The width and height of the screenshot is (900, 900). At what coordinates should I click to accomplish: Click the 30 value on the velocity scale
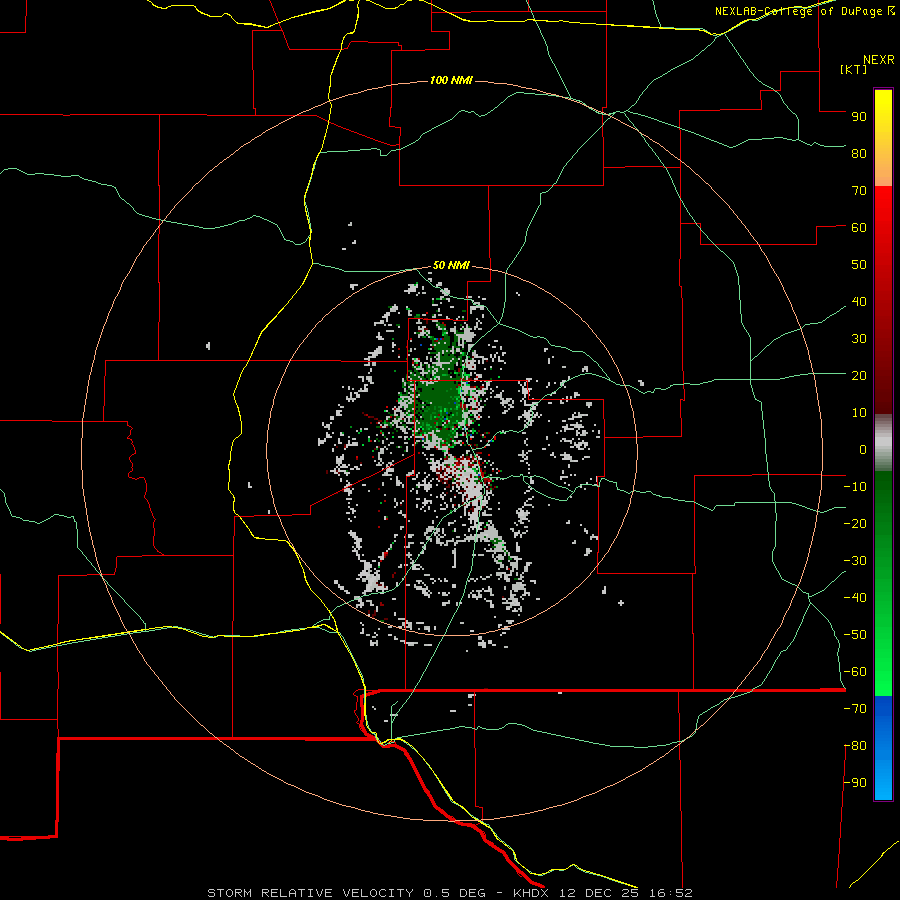tap(859, 339)
